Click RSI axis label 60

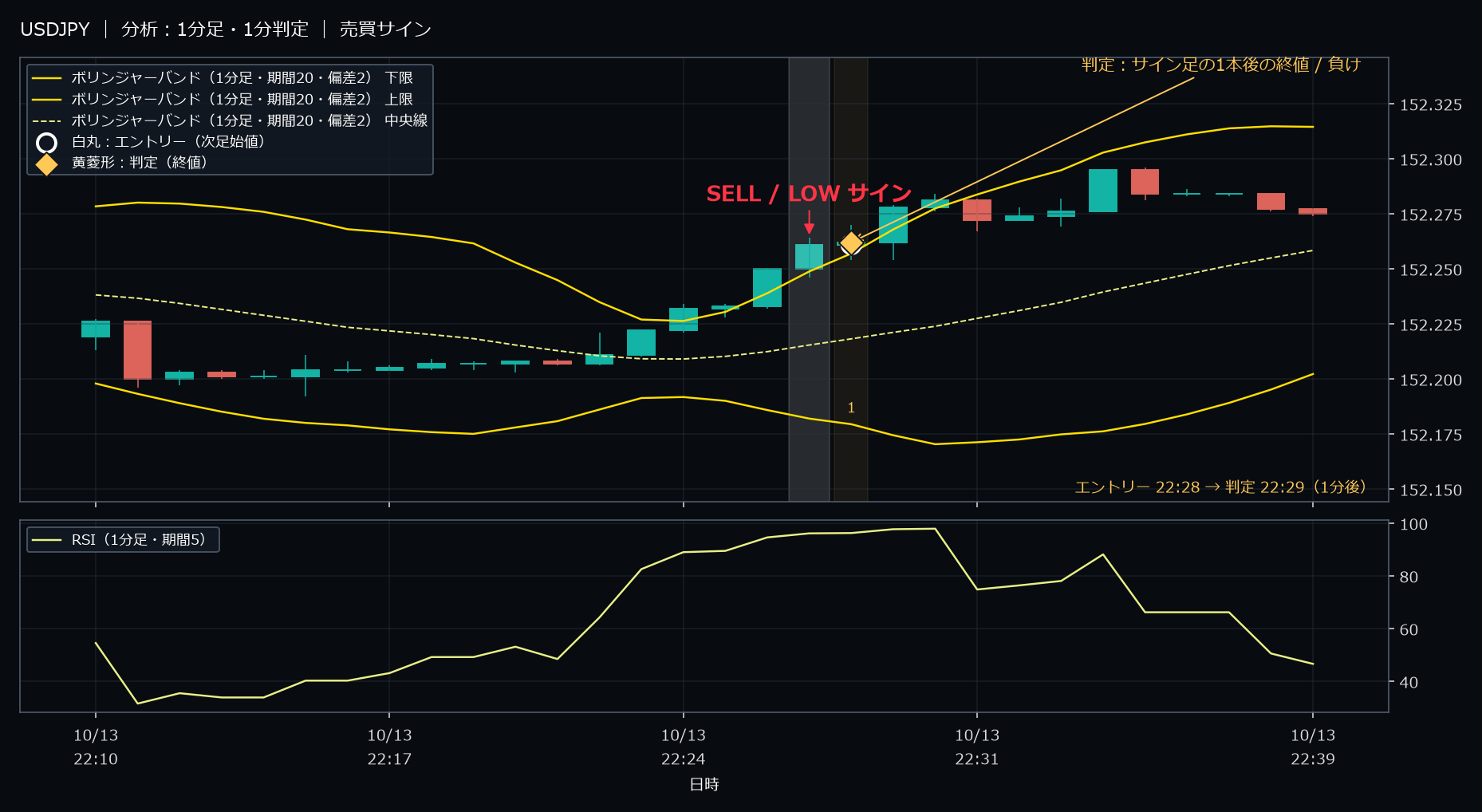pos(1409,630)
